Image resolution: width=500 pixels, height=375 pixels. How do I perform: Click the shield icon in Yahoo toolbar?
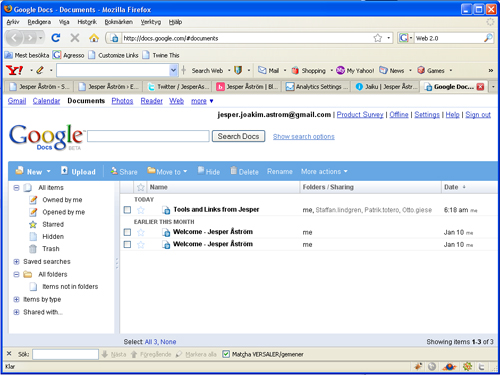[238, 70]
